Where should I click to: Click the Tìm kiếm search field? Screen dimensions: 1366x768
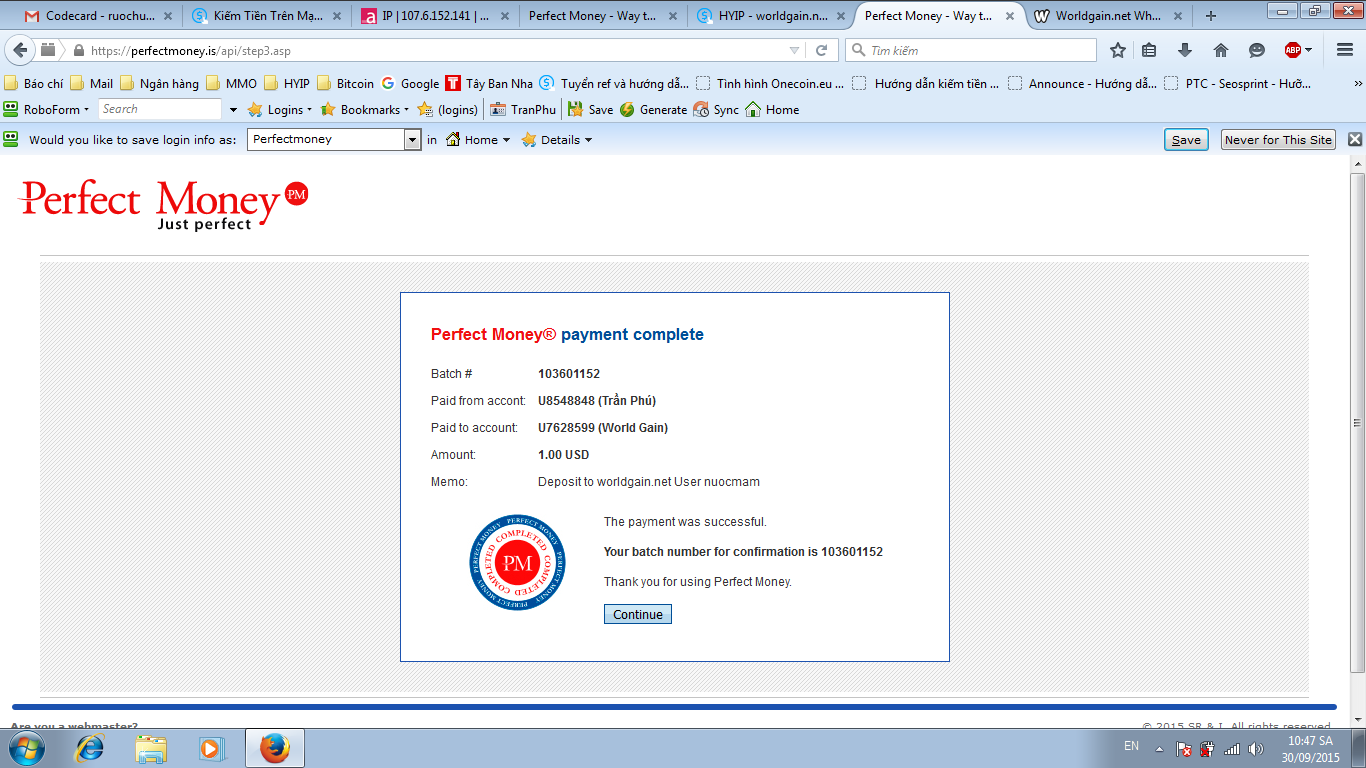[971, 50]
